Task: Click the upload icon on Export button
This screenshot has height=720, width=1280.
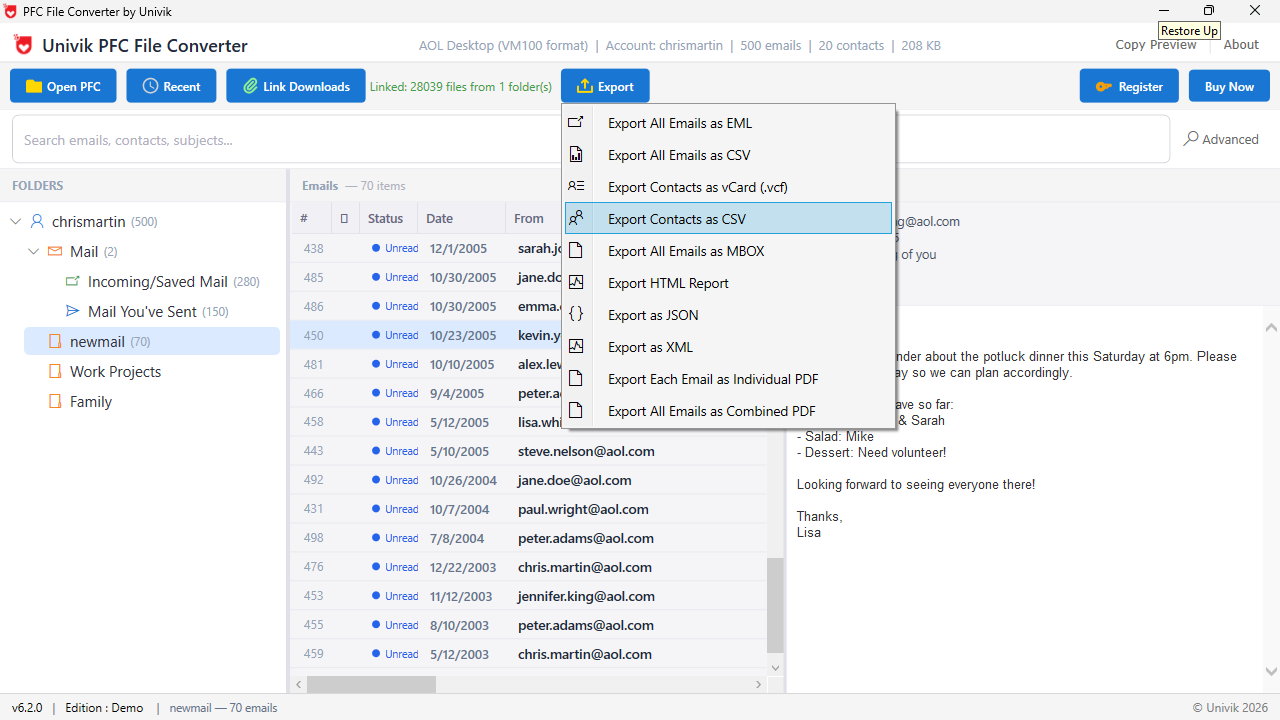Action: [587, 85]
